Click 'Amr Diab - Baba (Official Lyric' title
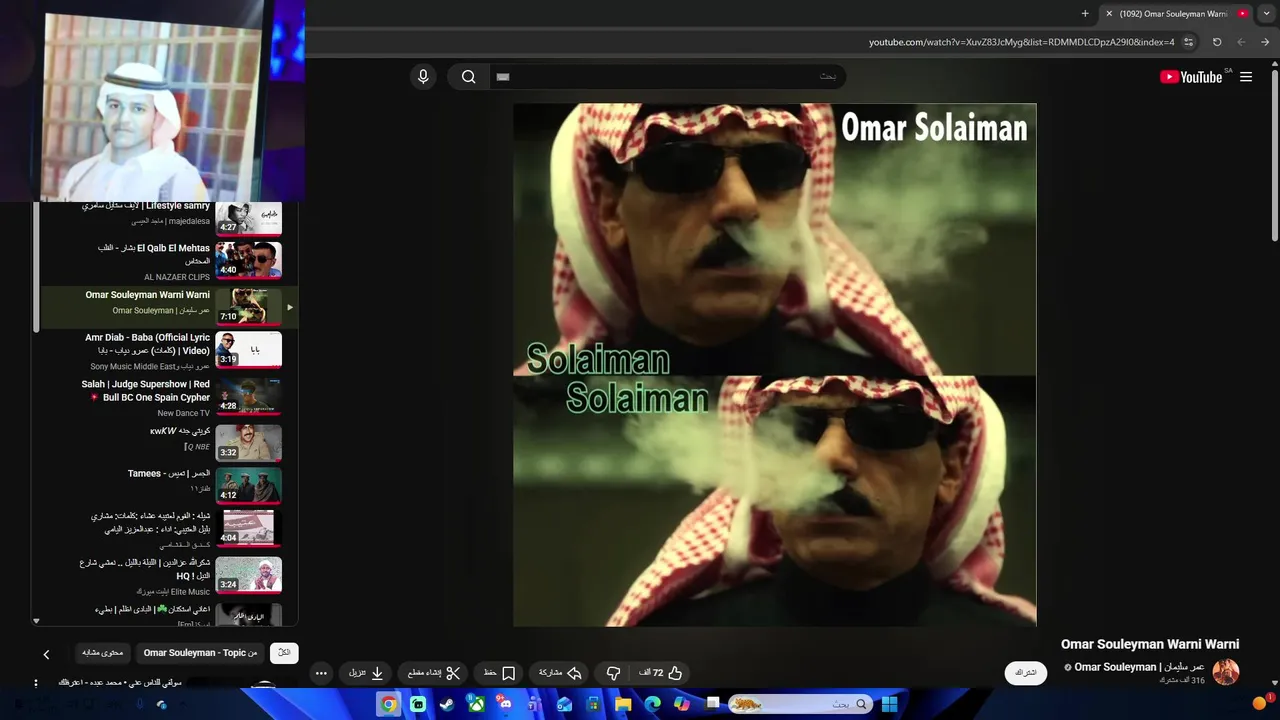Image resolution: width=1280 pixels, height=720 pixels. click(148, 338)
